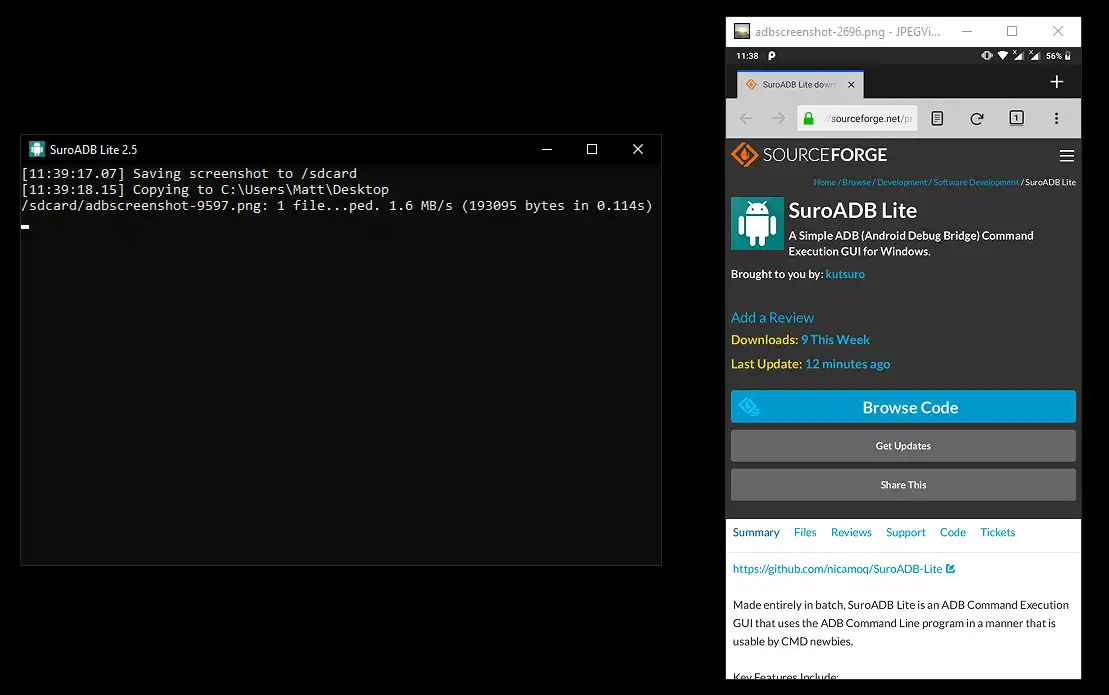Click the SuroADB Lite Android project icon
Screen dimensions: 1109x695
point(757,223)
